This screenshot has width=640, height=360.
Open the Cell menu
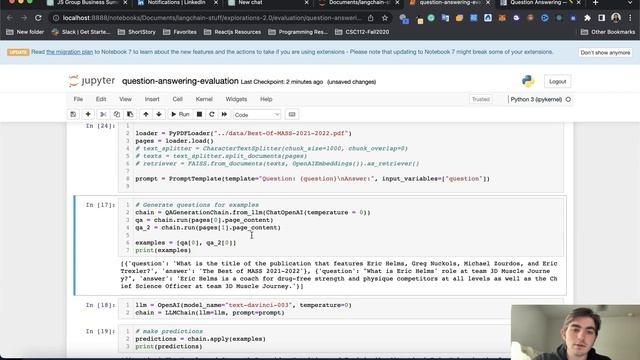pos(177,99)
